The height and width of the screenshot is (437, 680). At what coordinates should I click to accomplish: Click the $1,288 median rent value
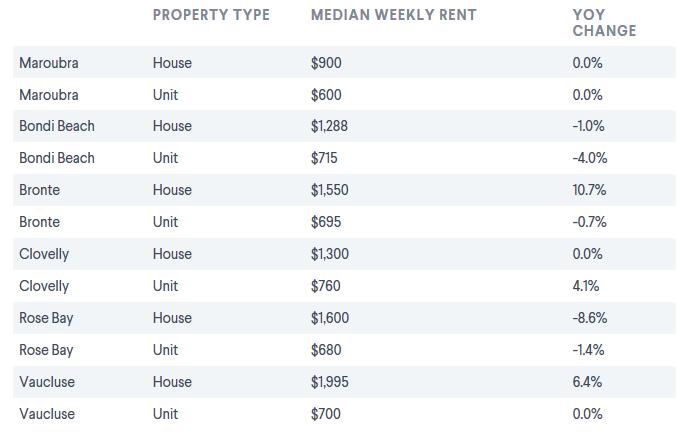[329, 126]
